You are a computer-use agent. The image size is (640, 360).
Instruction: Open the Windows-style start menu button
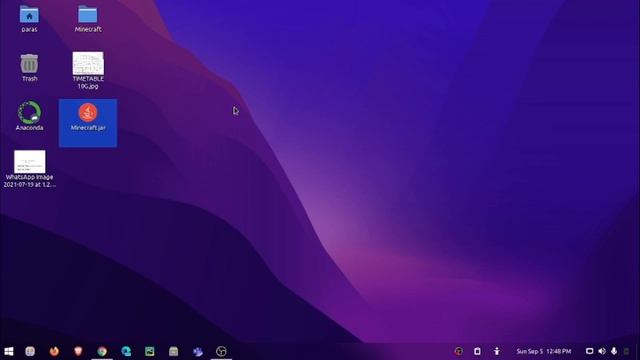coord(9,351)
